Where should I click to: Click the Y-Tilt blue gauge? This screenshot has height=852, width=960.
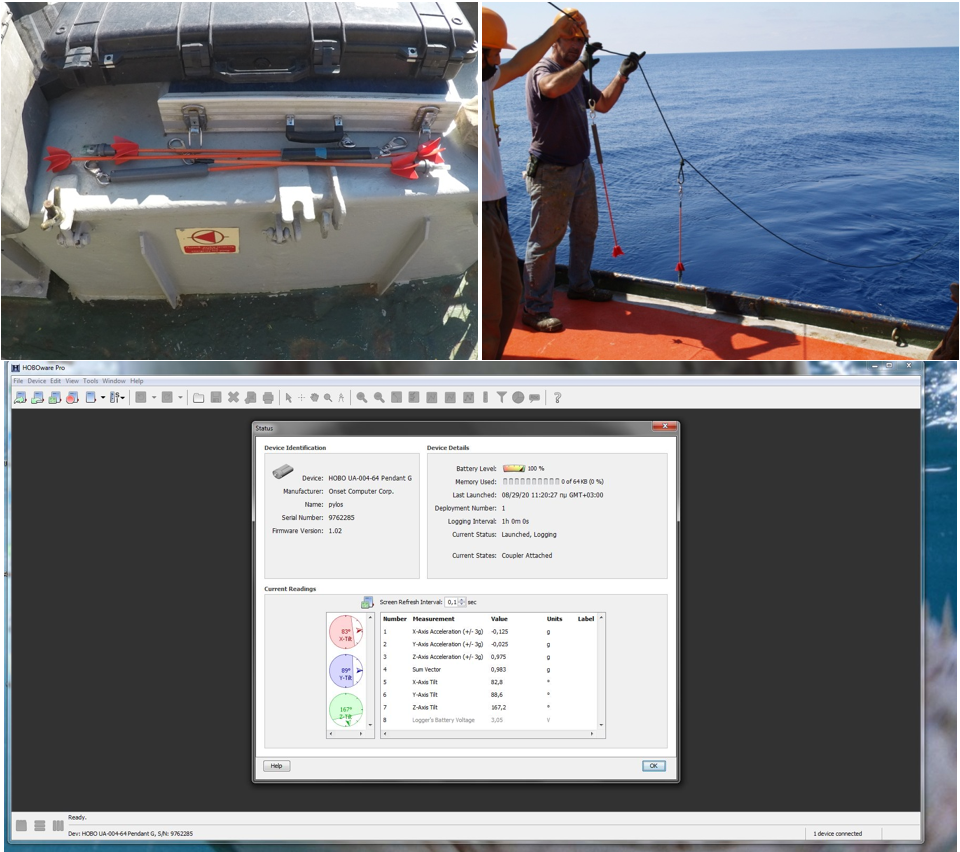pyautogui.click(x=346, y=671)
